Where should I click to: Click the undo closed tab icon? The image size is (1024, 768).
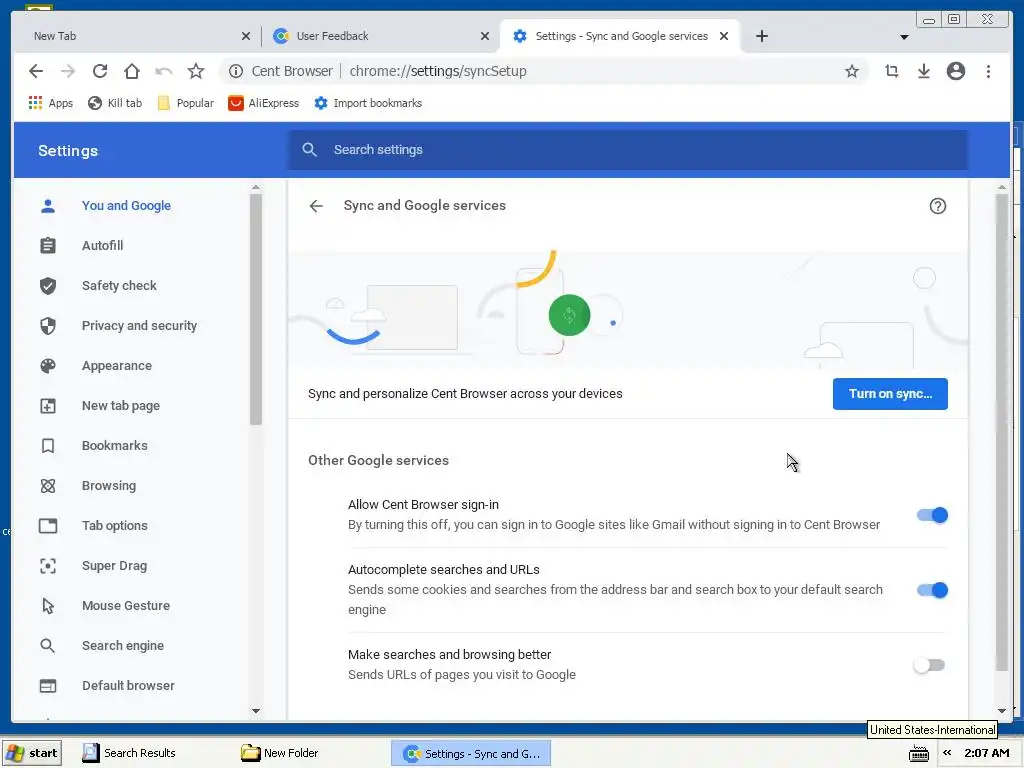click(164, 71)
